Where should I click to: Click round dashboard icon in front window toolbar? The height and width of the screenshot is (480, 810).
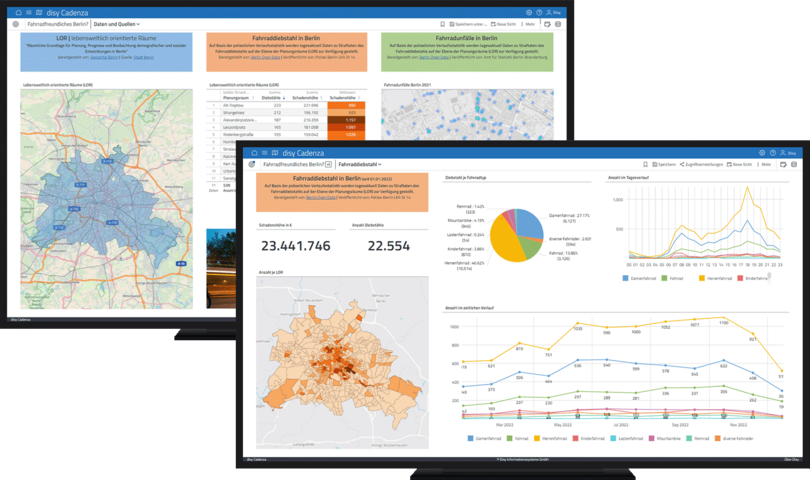tap(252, 164)
